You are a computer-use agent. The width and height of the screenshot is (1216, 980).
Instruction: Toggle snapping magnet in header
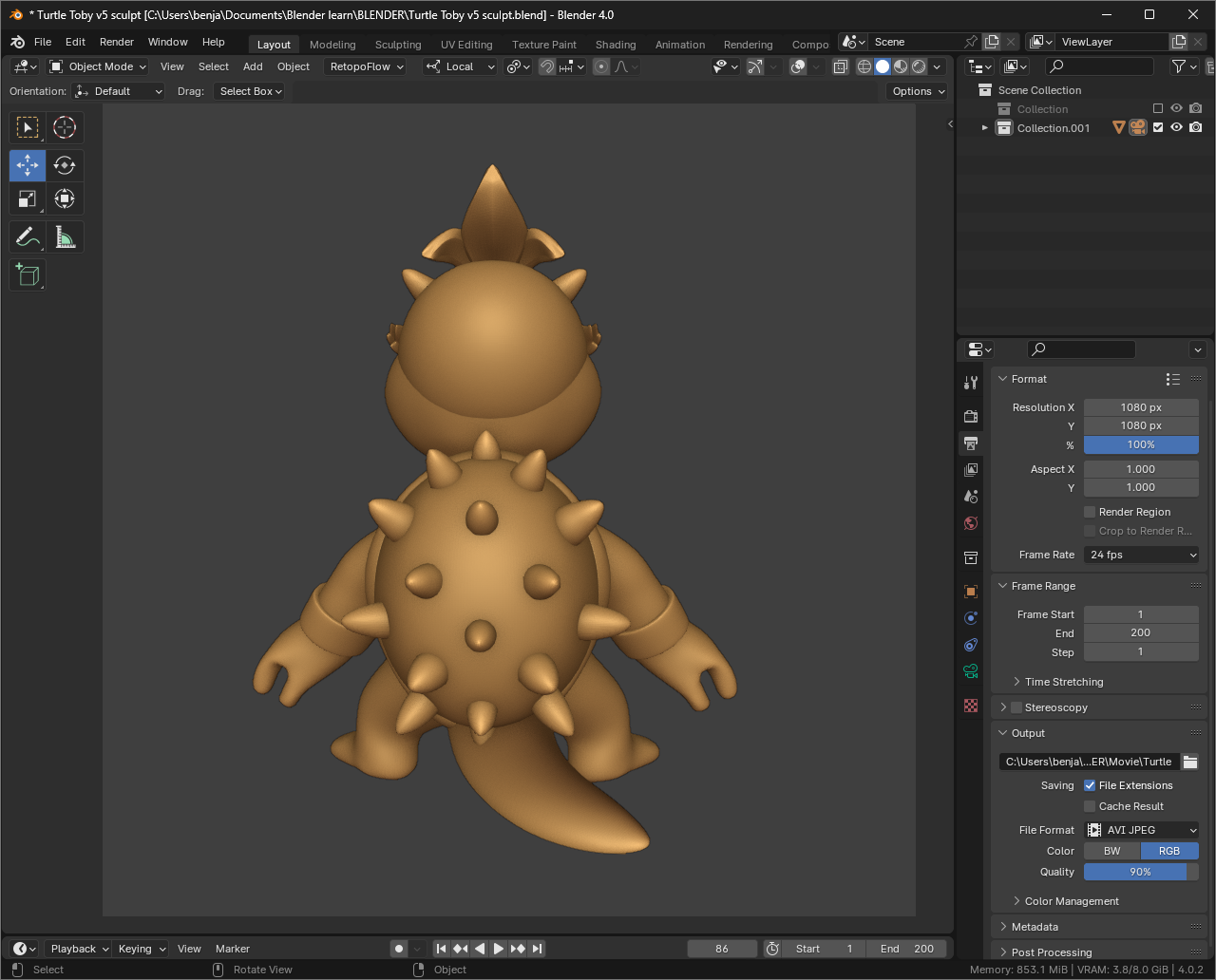[x=547, y=66]
